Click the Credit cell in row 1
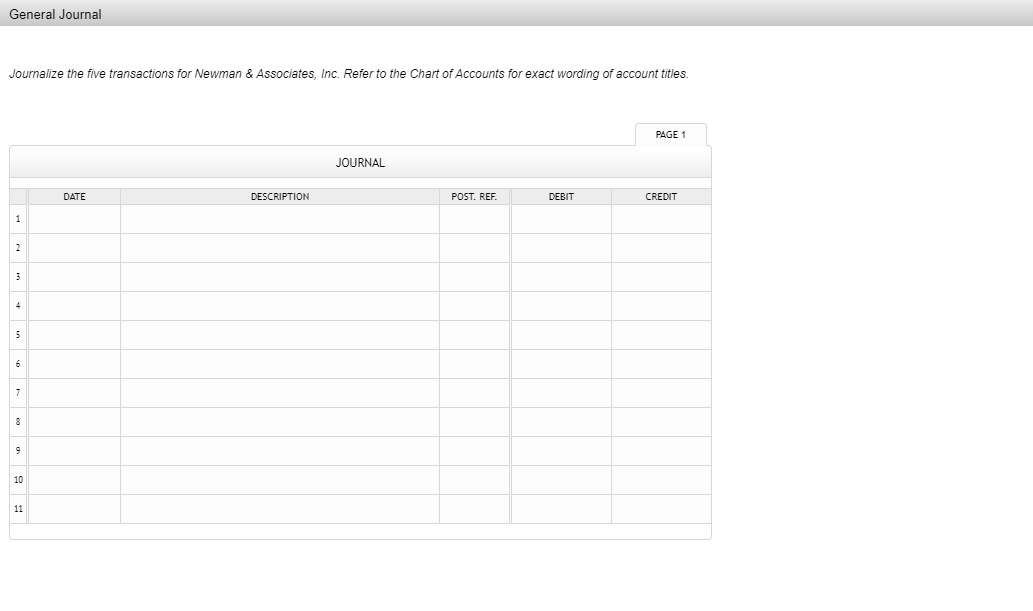 point(661,219)
